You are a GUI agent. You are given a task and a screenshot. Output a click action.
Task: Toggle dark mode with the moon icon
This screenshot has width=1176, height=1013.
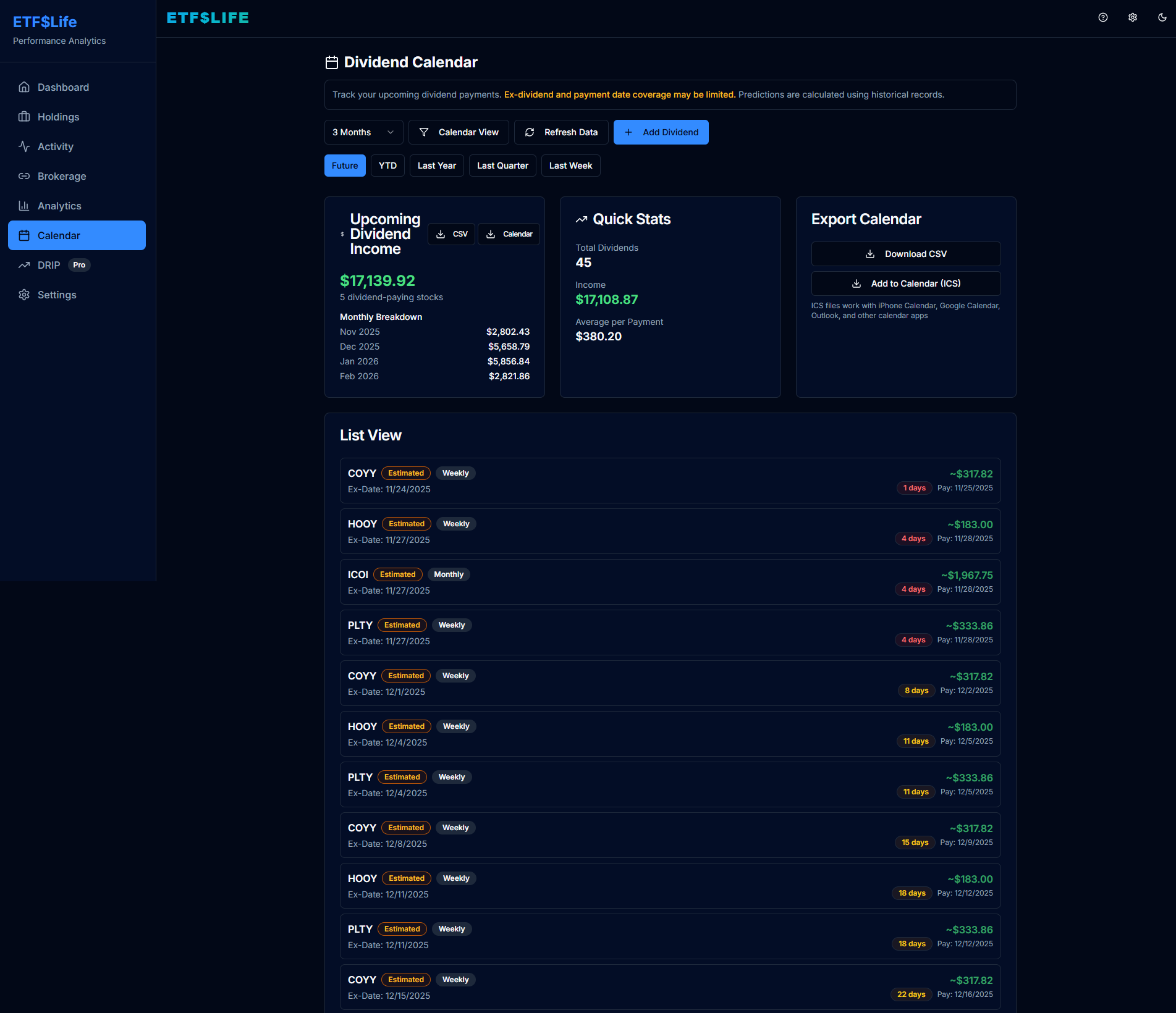tap(1162, 17)
